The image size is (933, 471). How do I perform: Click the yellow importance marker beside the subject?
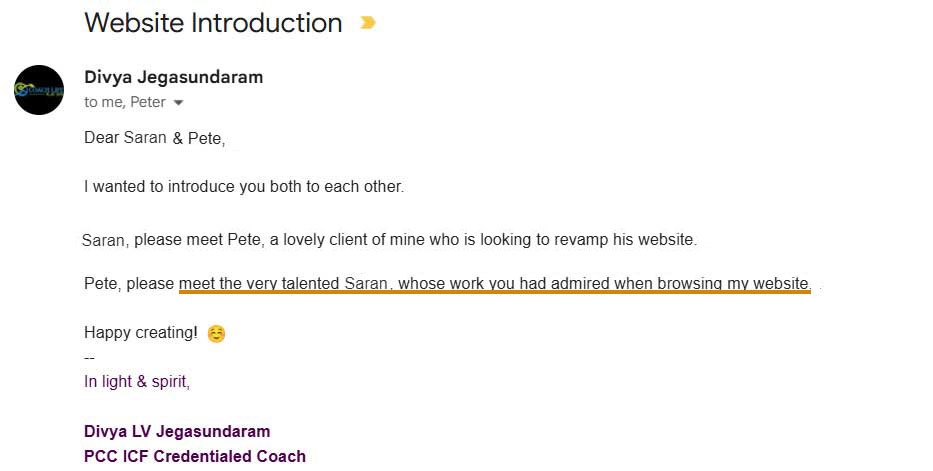367,23
